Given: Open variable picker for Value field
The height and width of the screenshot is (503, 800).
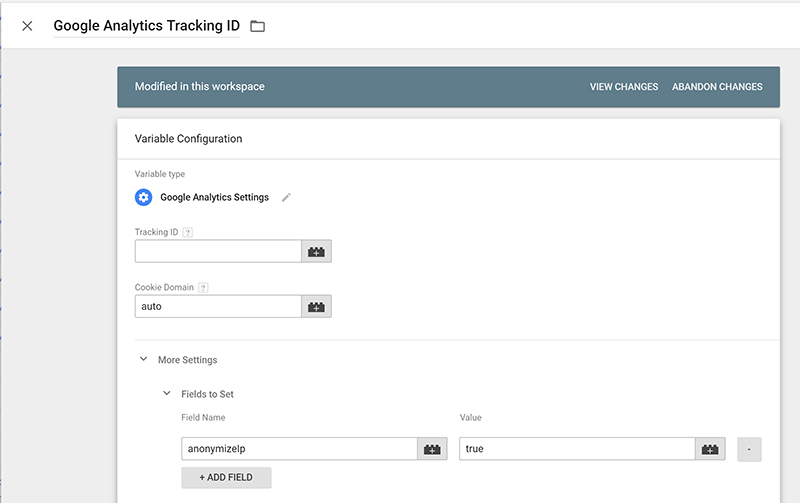Looking at the screenshot, I should tap(710, 449).
